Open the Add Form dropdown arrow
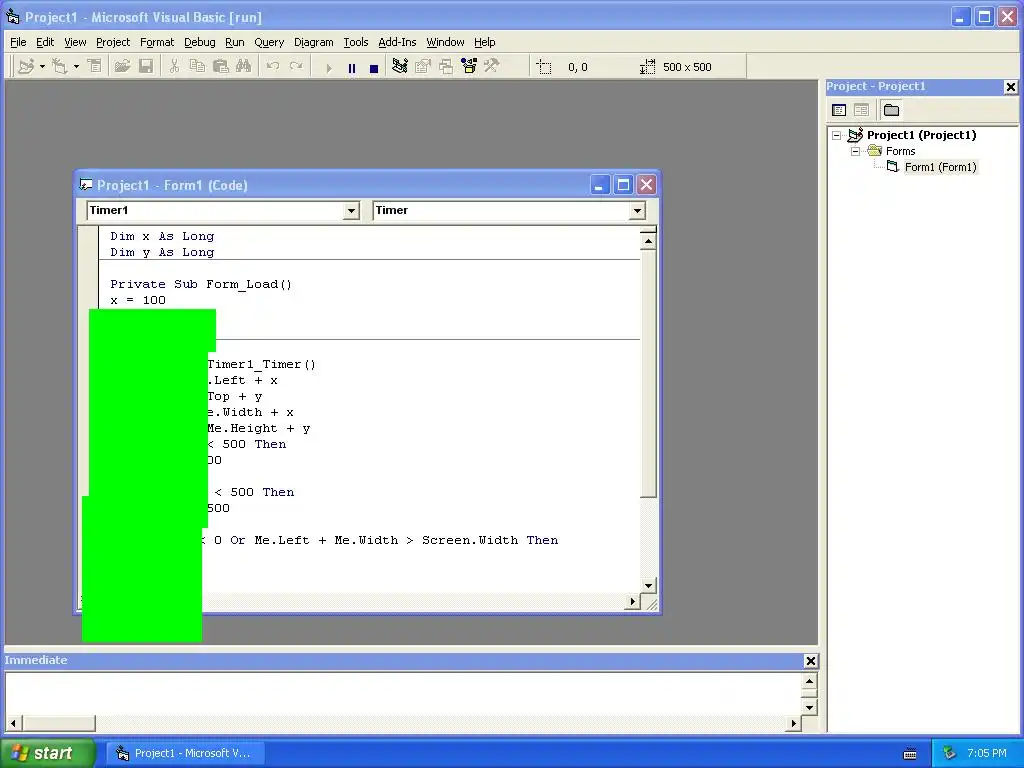Screen dimensions: 1024x768 tap(76, 67)
